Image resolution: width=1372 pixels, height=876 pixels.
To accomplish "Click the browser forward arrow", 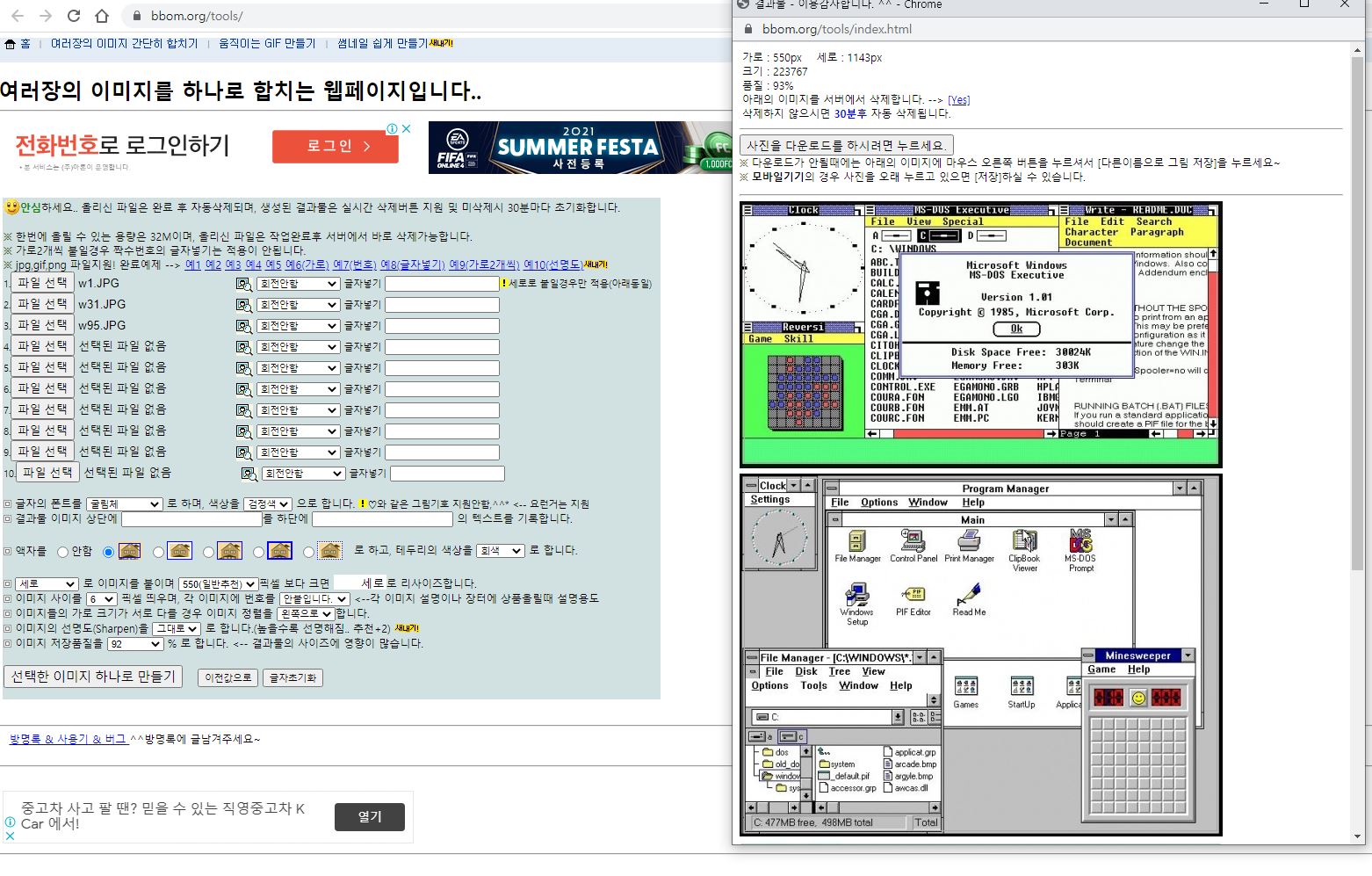I will point(46,16).
